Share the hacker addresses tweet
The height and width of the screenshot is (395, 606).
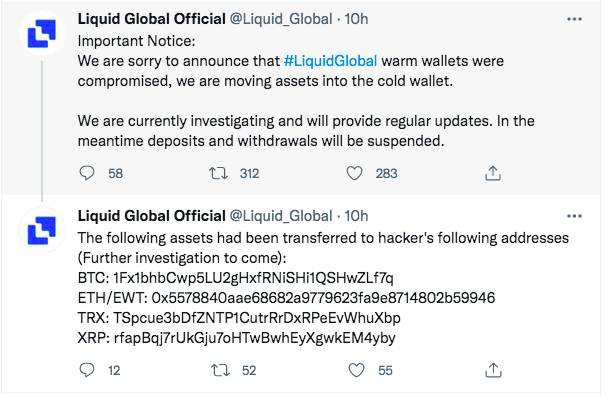[493, 370]
